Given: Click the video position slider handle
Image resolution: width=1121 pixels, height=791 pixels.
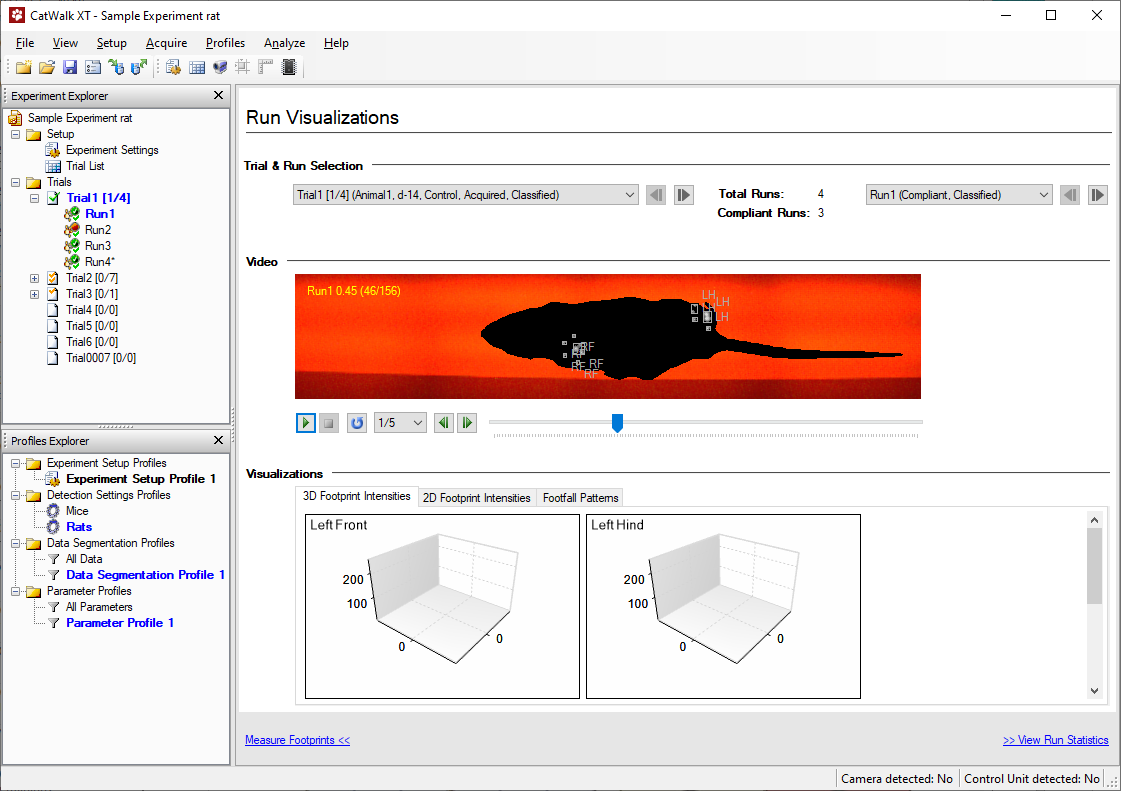Looking at the screenshot, I should coord(617,423).
